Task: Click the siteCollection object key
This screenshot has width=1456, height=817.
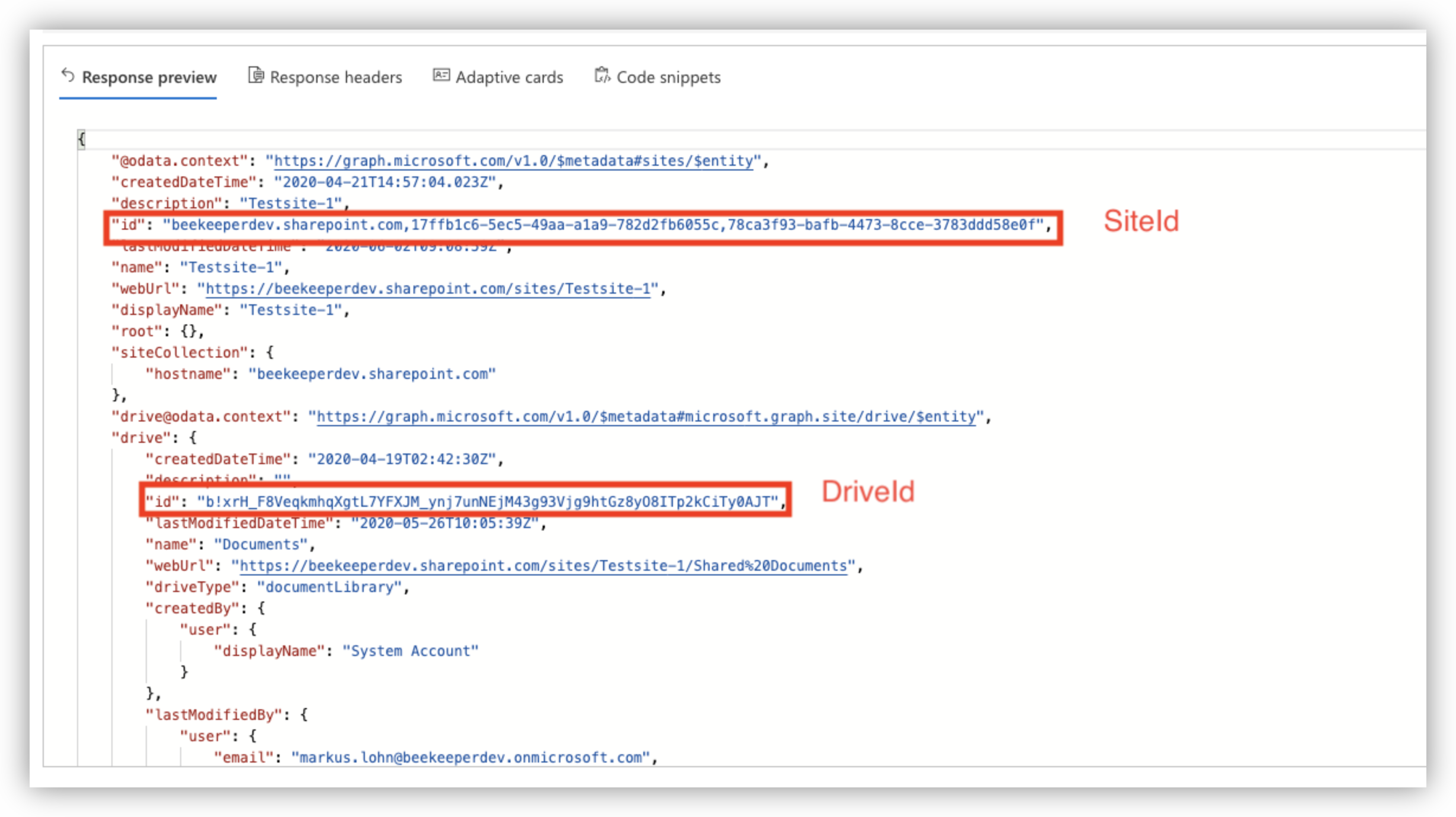Action: [179, 353]
